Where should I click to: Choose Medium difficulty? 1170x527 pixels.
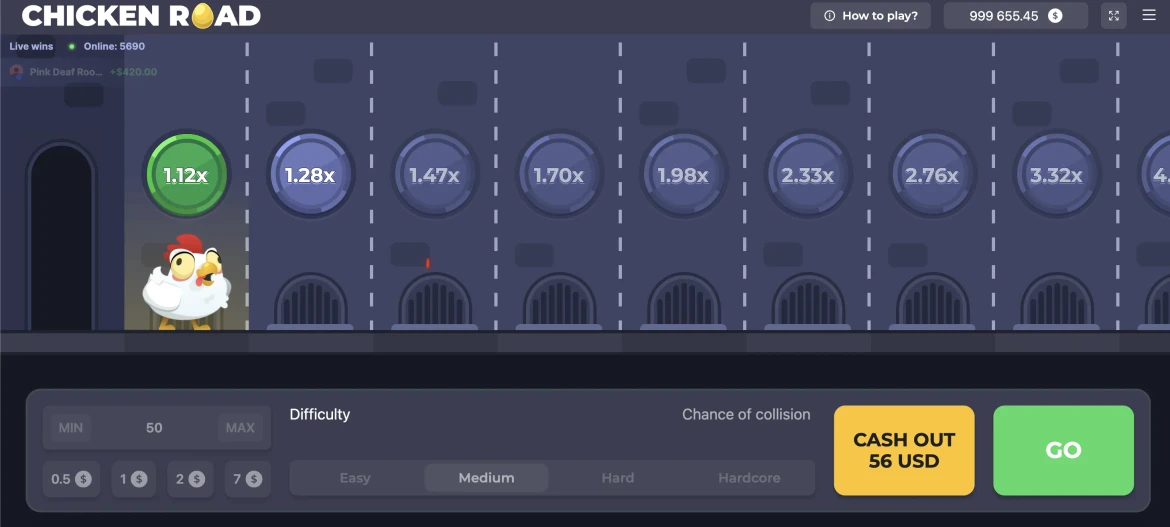(487, 478)
